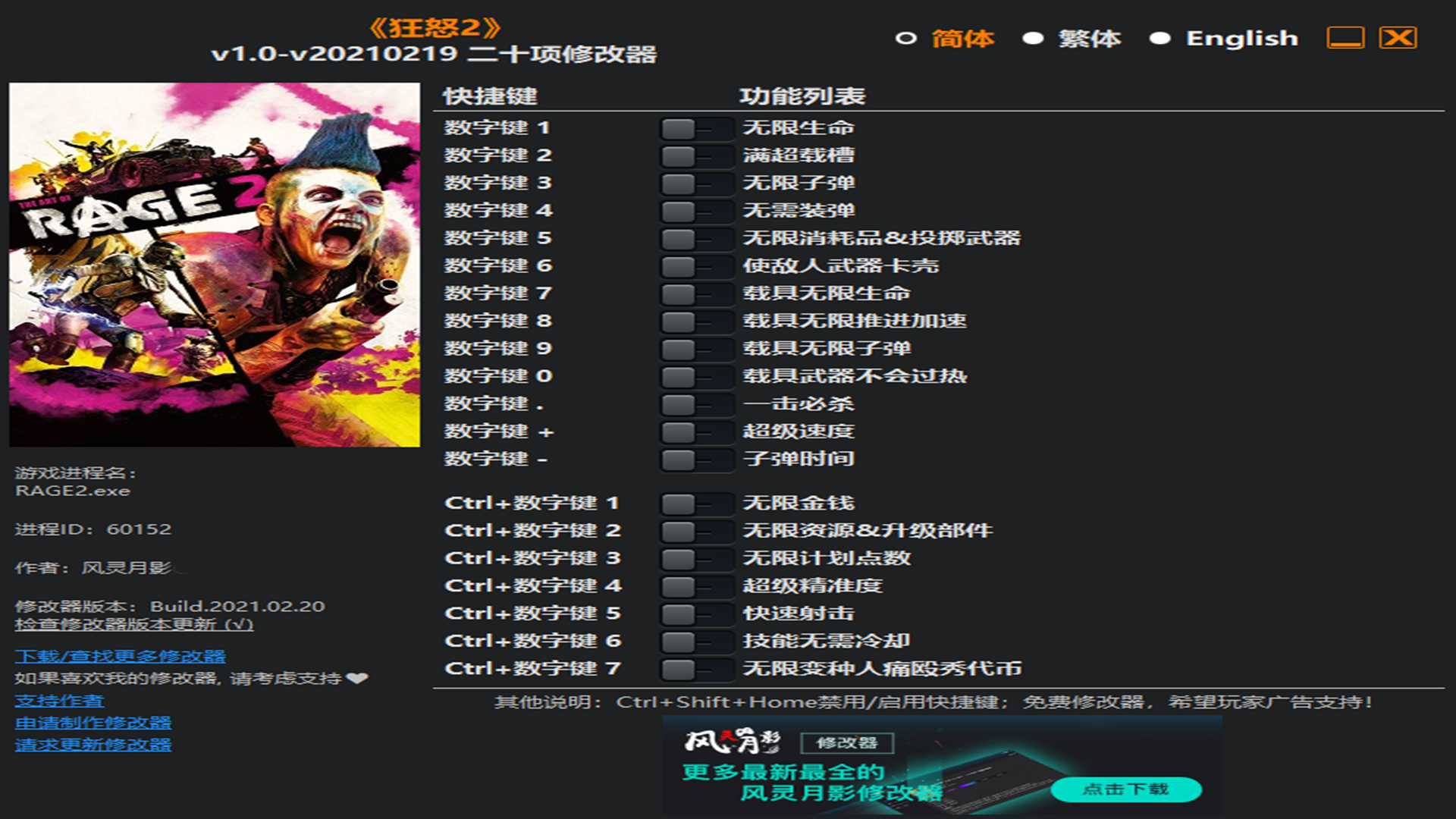Viewport: 1456px width, 819px height.
Task: Toggle 无限金钱 infinite money switch
Action: click(695, 504)
